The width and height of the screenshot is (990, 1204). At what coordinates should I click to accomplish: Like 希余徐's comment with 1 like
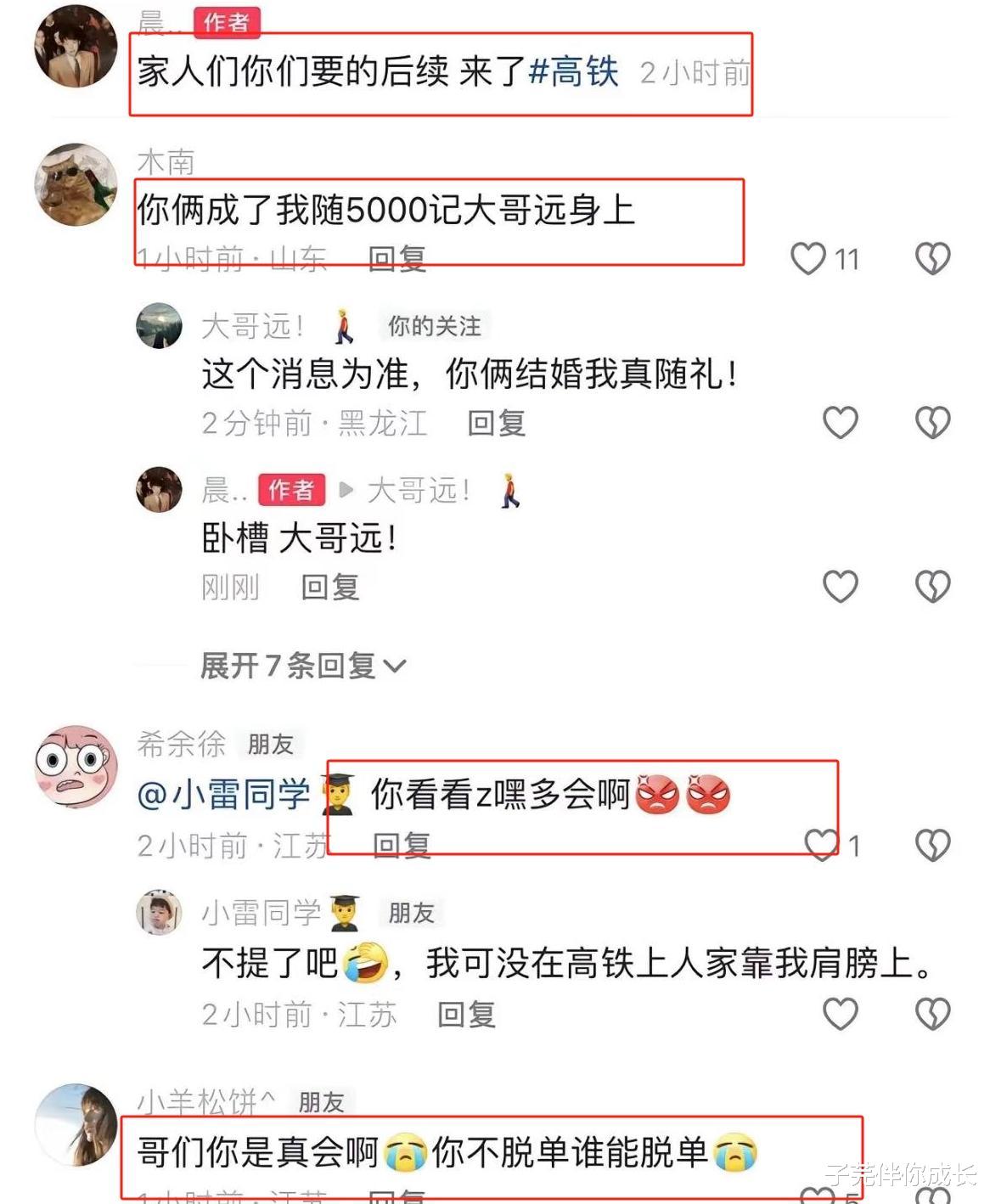pos(821,845)
